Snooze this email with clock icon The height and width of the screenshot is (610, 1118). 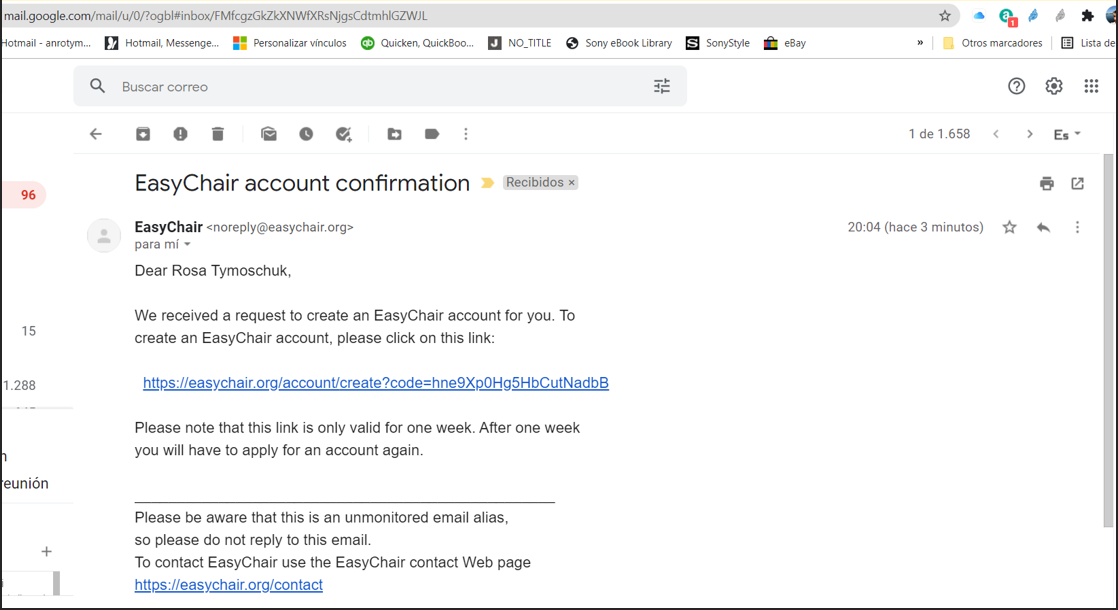306,134
